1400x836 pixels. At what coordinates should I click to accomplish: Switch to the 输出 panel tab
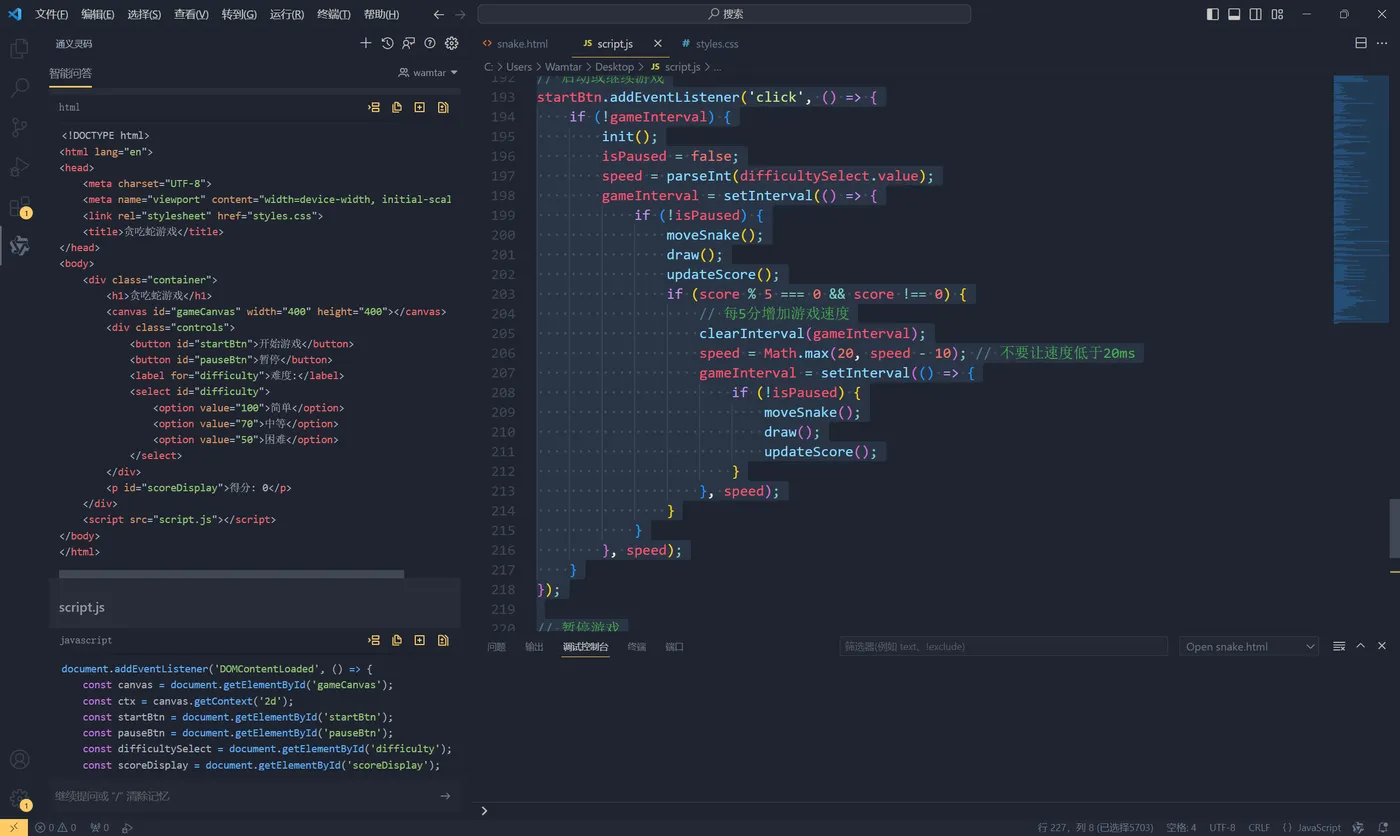(534, 646)
